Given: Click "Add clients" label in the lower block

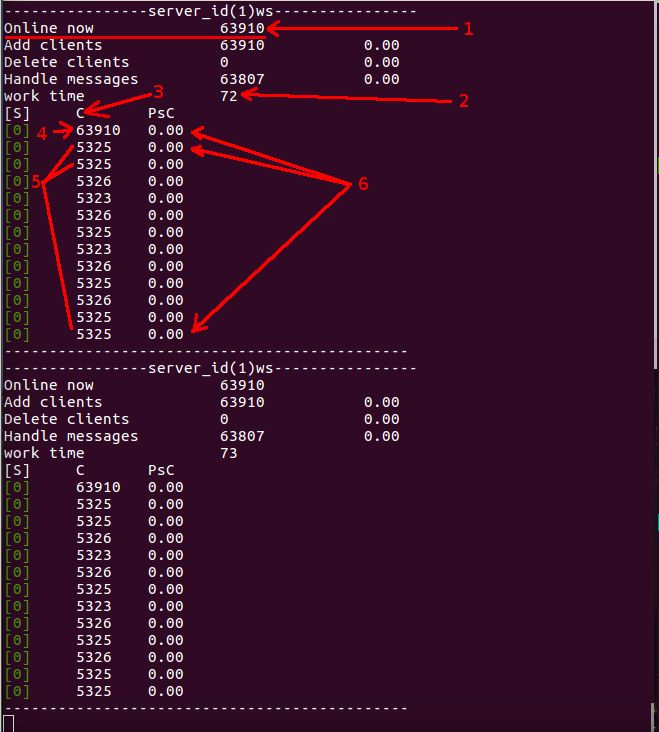Looking at the screenshot, I should tap(53, 402).
